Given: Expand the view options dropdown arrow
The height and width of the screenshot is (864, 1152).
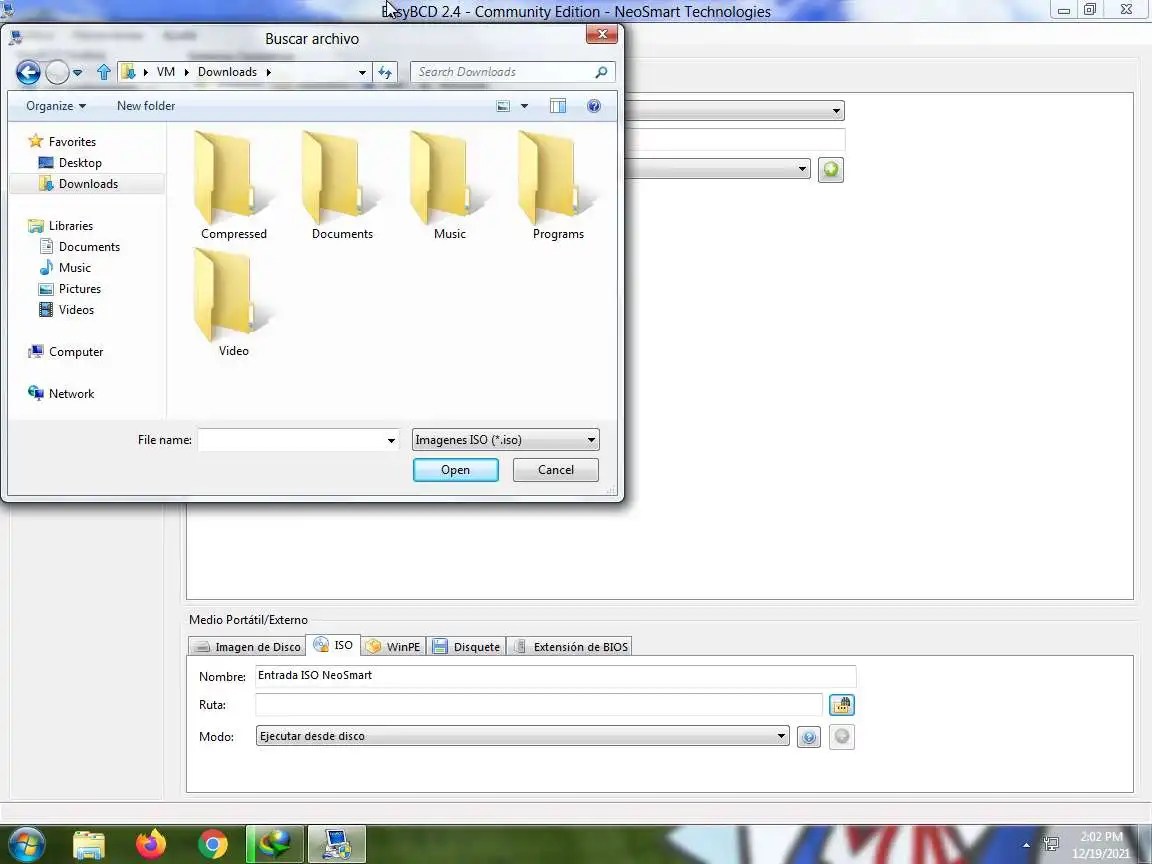Looking at the screenshot, I should pos(524,106).
